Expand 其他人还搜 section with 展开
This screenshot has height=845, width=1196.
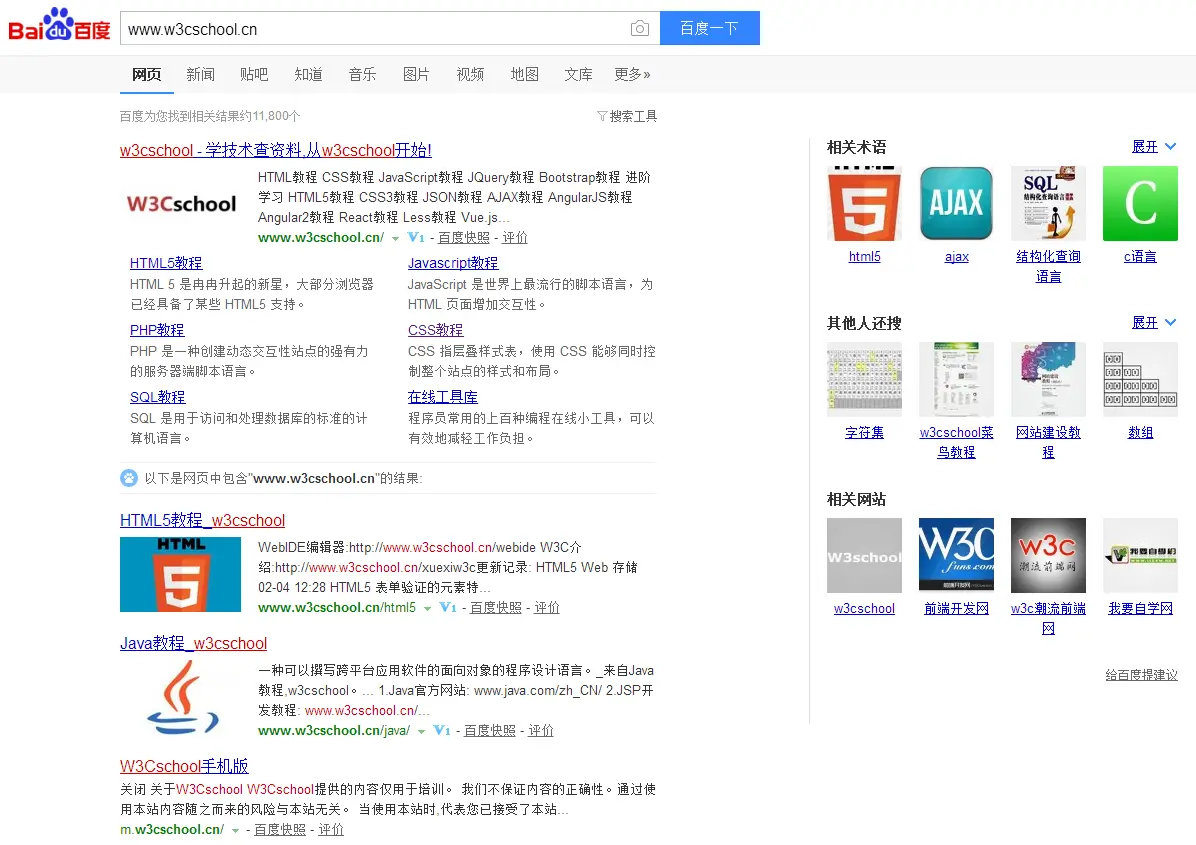coord(1153,323)
